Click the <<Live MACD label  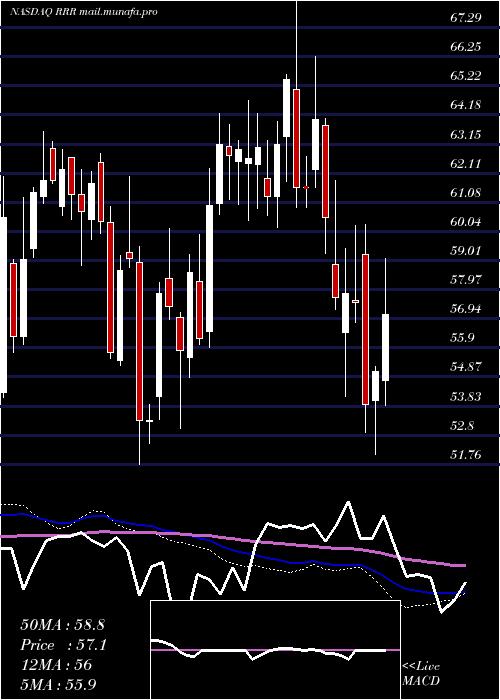coord(421,674)
